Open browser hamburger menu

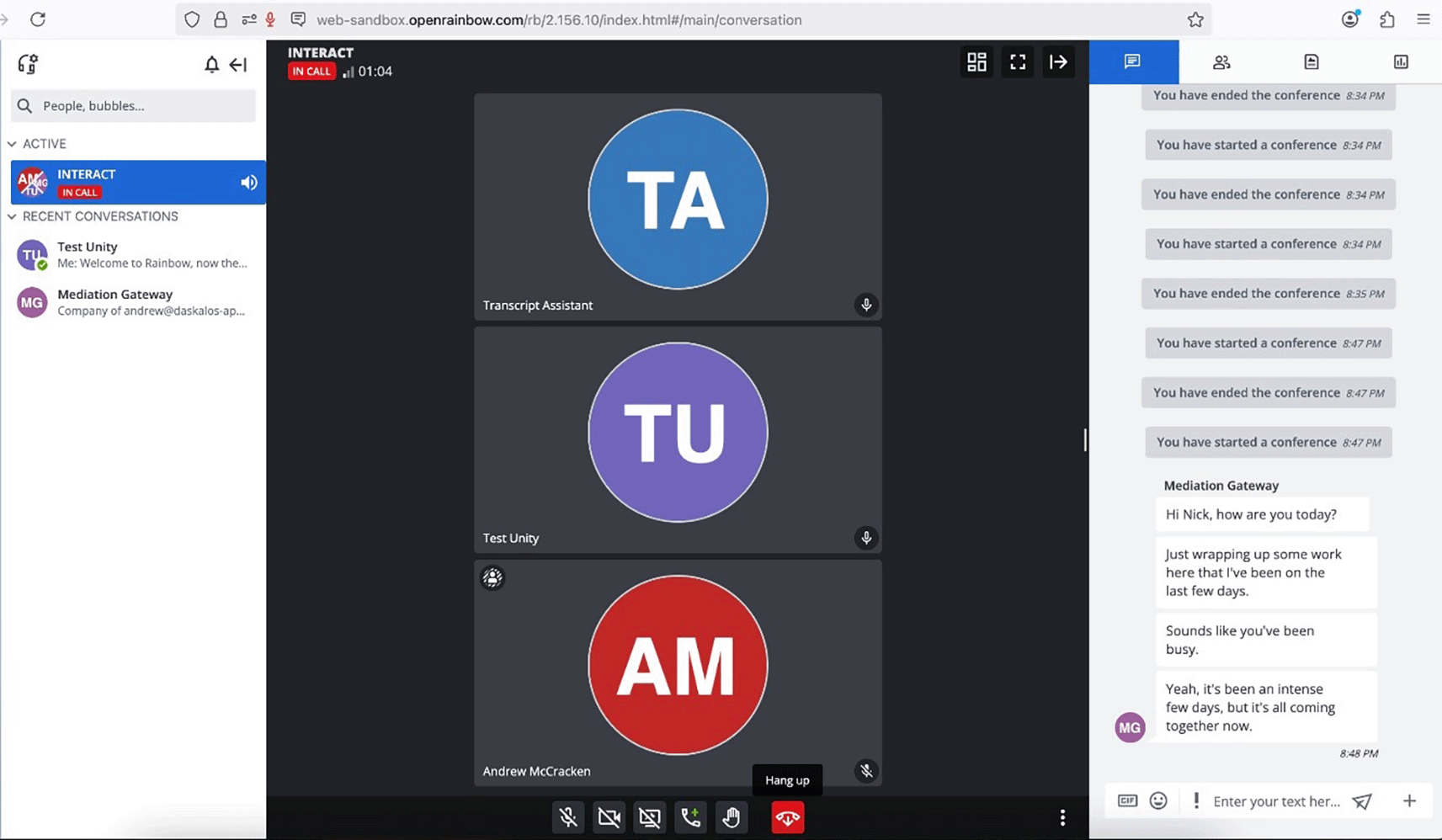[1423, 19]
